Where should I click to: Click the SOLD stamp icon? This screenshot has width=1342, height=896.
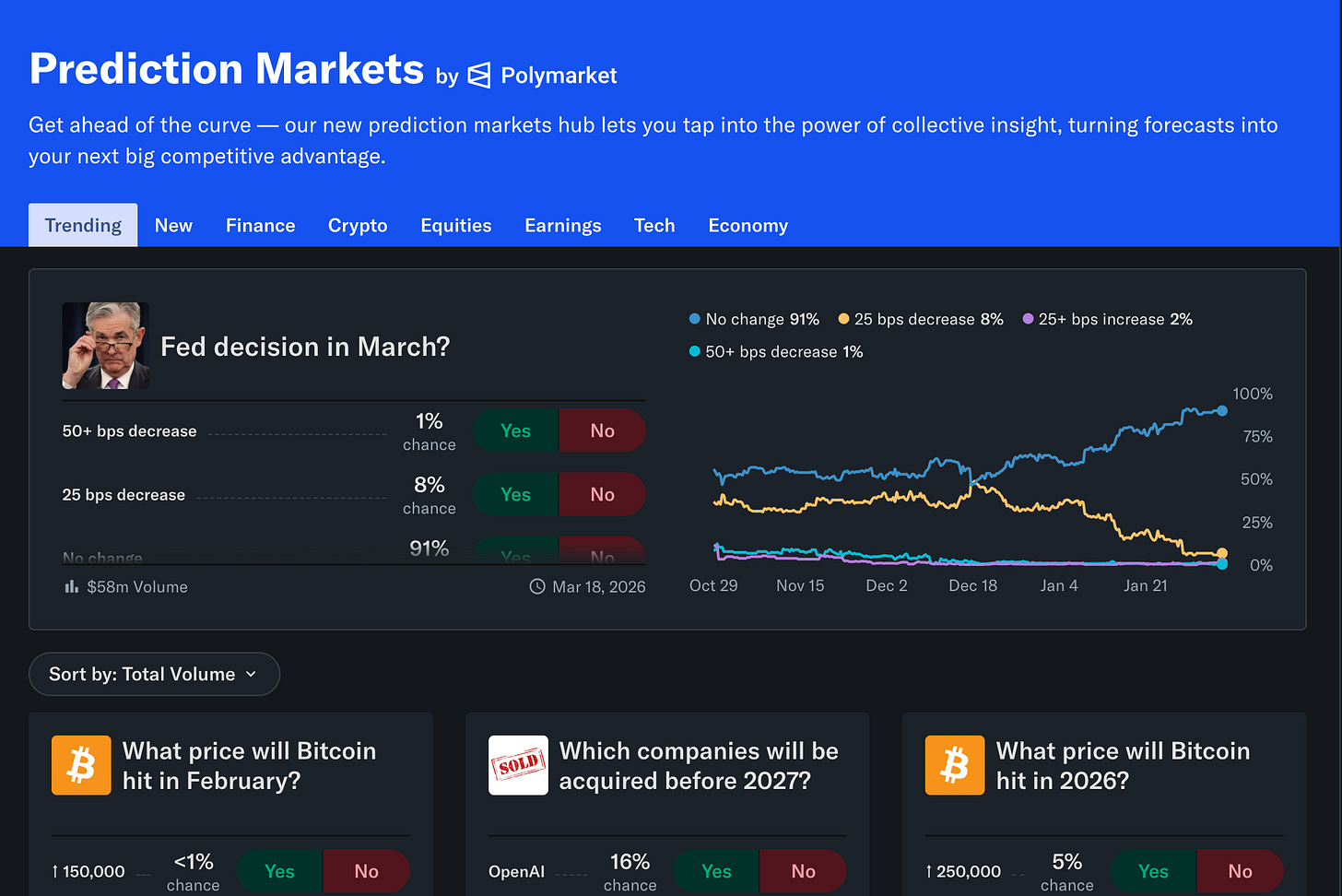point(518,765)
